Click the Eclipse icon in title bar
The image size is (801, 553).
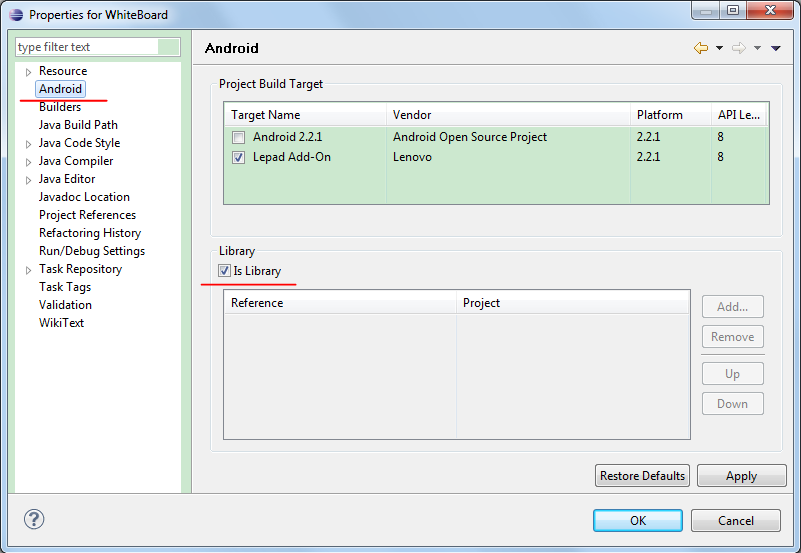coord(16,14)
